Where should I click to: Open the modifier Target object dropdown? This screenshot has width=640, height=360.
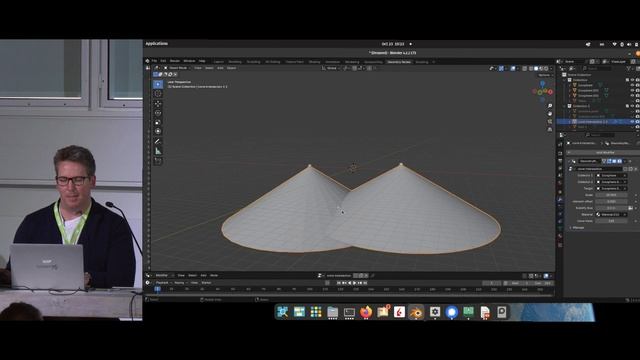coord(611,189)
